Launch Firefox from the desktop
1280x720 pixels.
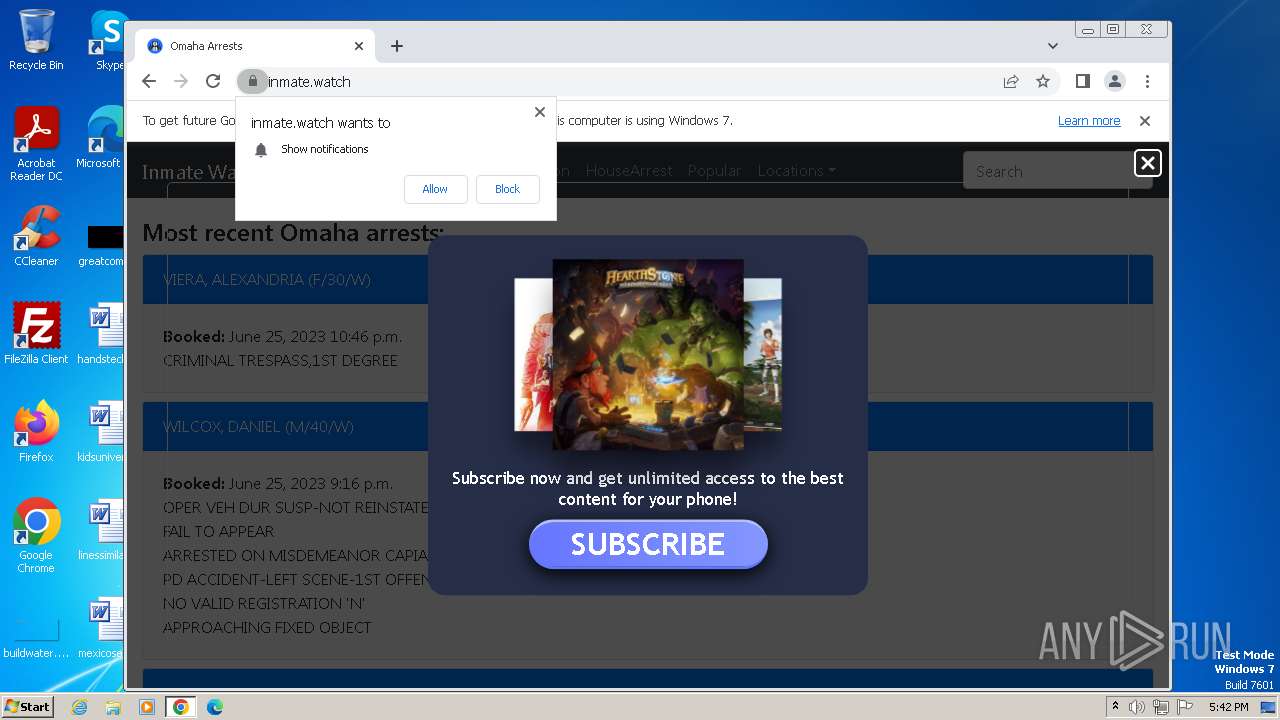click(36, 432)
